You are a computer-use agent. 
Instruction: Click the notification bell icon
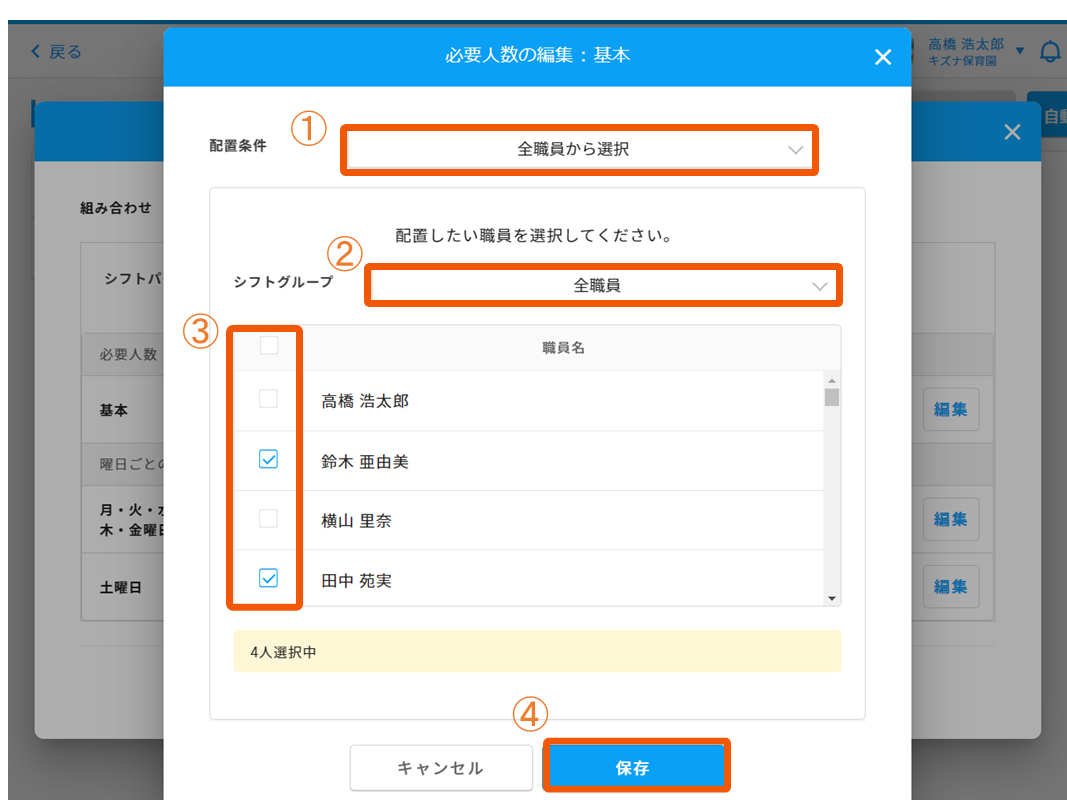1050,52
